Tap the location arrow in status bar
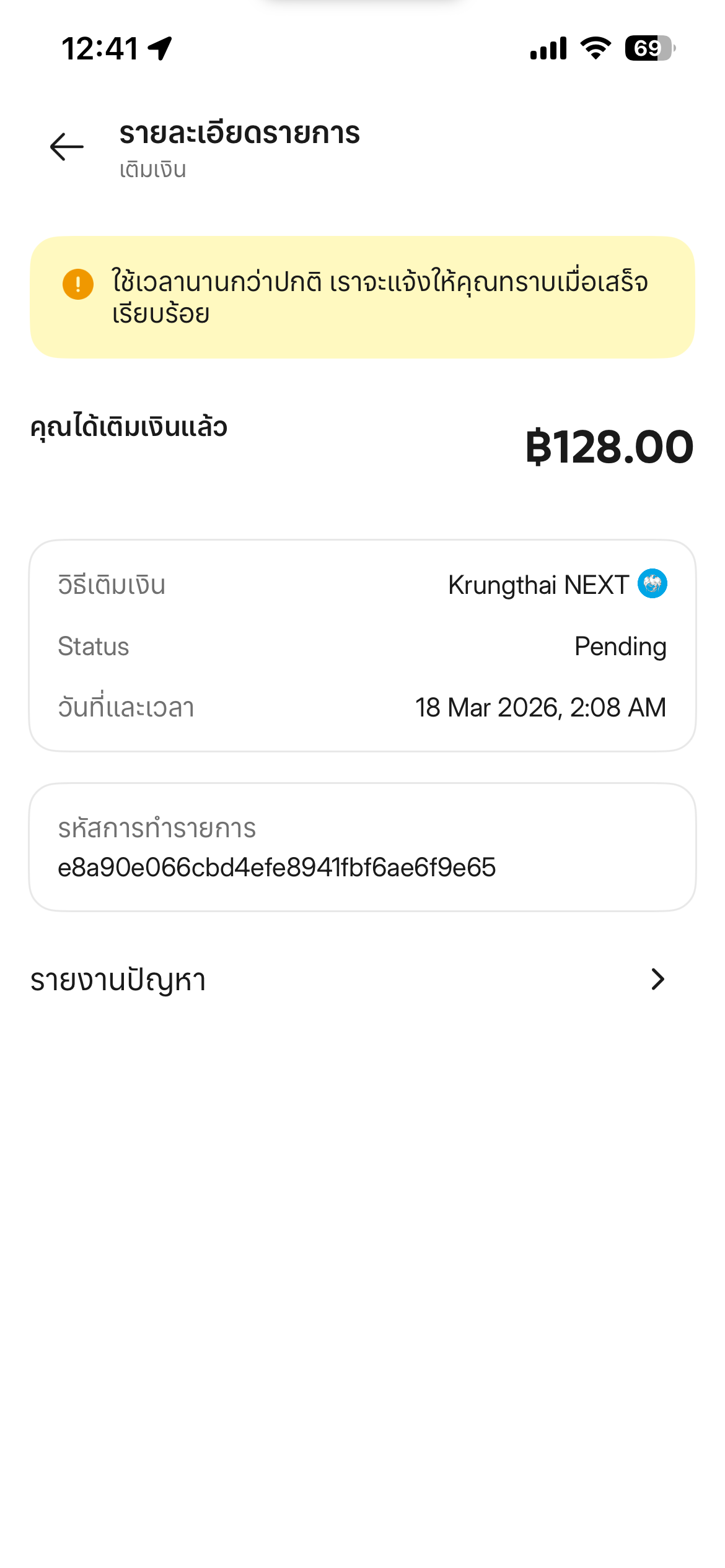The height and width of the screenshot is (1568, 725). click(160, 48)
